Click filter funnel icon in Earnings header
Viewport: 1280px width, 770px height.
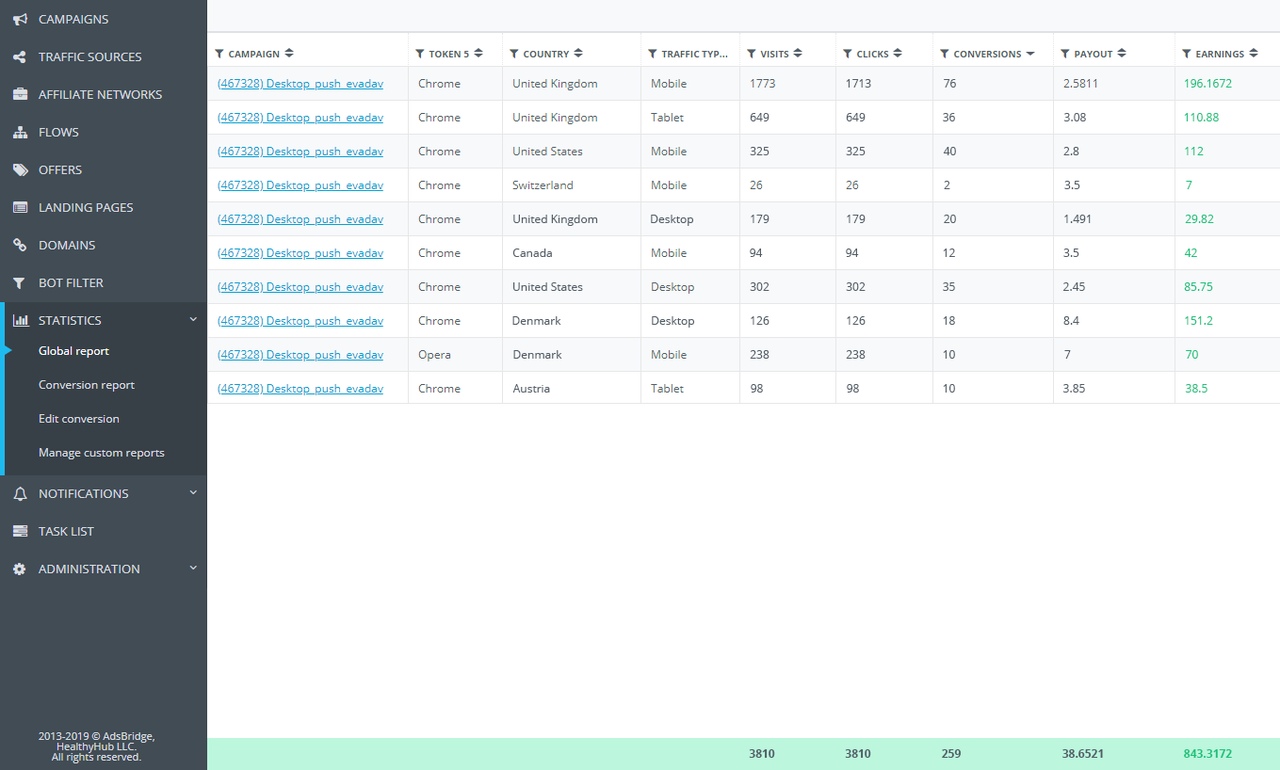pyautogui.click(x=1187, y=54)
